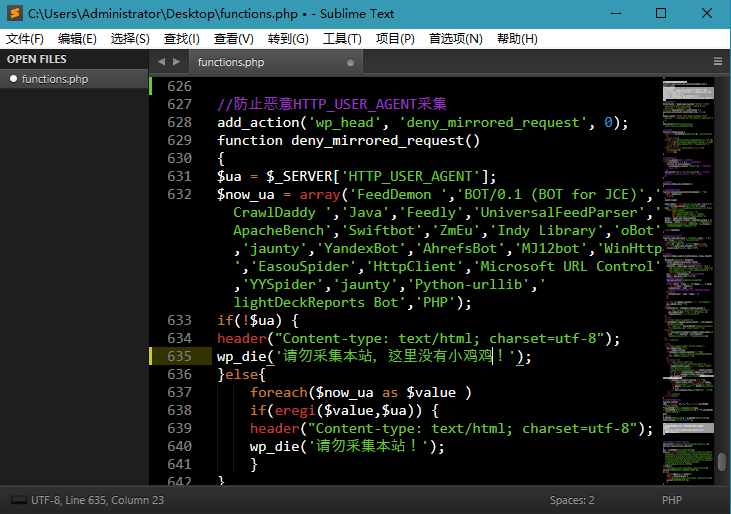Open the PHP syntax selector
This screenshot has width=731, height=514.
coord(672,500)
